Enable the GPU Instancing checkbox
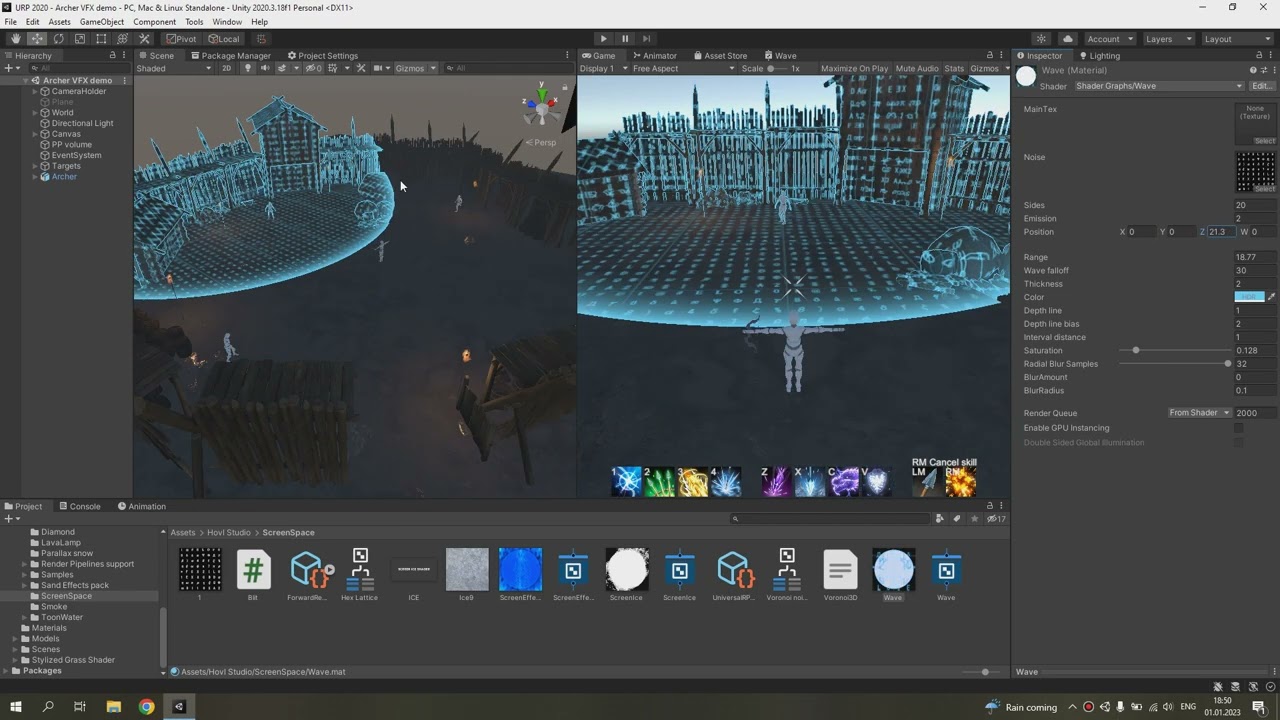 (1238, 428)
